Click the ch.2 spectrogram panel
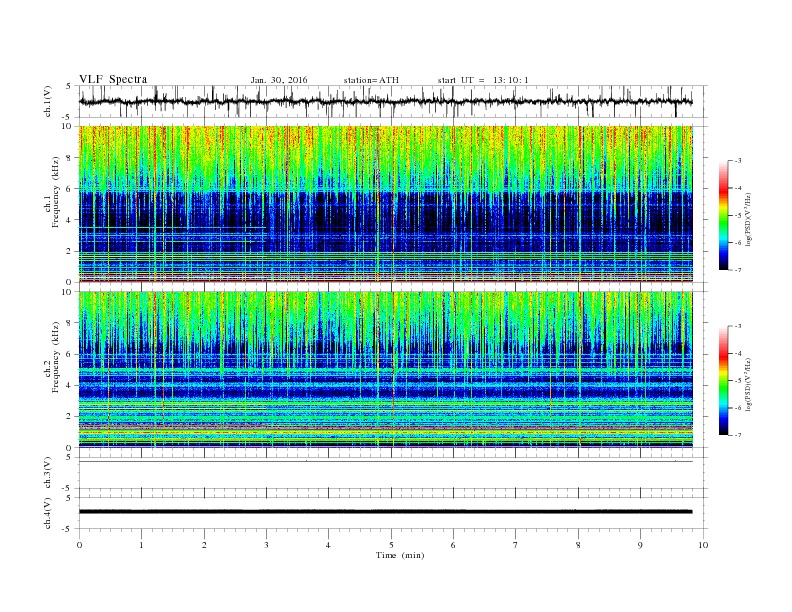 pyautogui.click(x=386, y=370)
